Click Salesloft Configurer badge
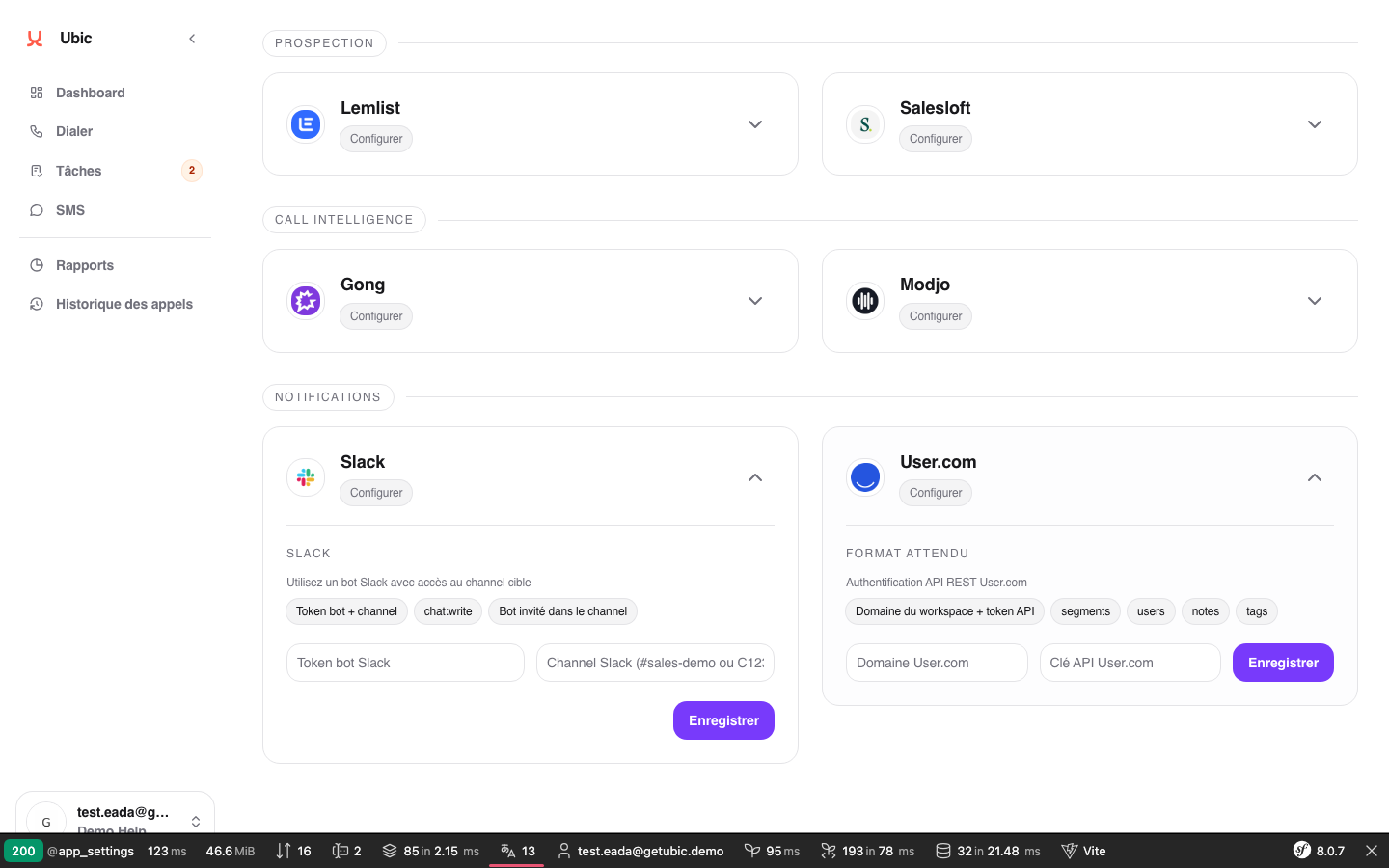1389x868 pixels. click(936, 139)
